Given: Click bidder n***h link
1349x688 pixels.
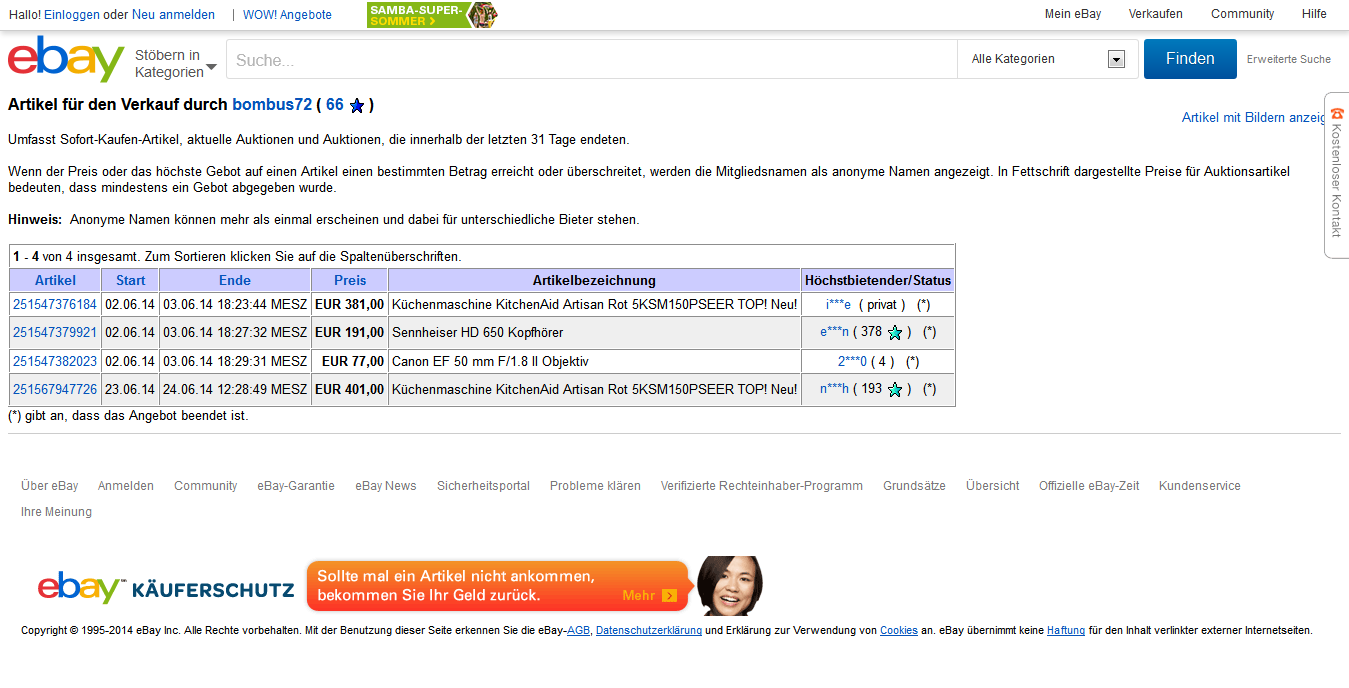Looking at the screenshot, I should (x=834, y=389).
